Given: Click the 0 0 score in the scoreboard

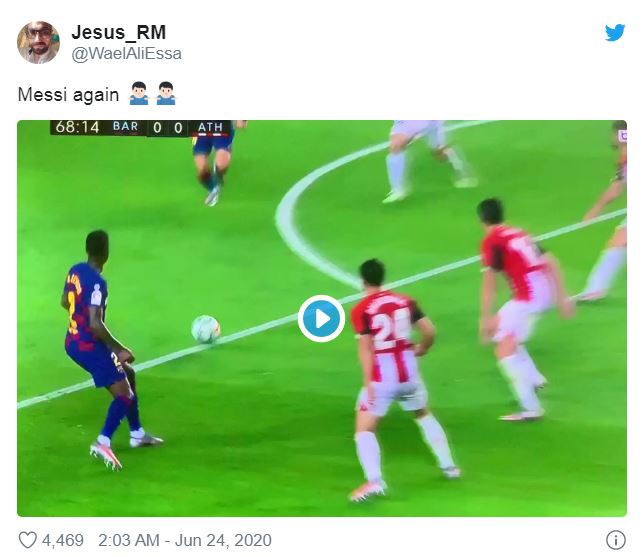Looking at the screenshot, I should click(168, 128).
